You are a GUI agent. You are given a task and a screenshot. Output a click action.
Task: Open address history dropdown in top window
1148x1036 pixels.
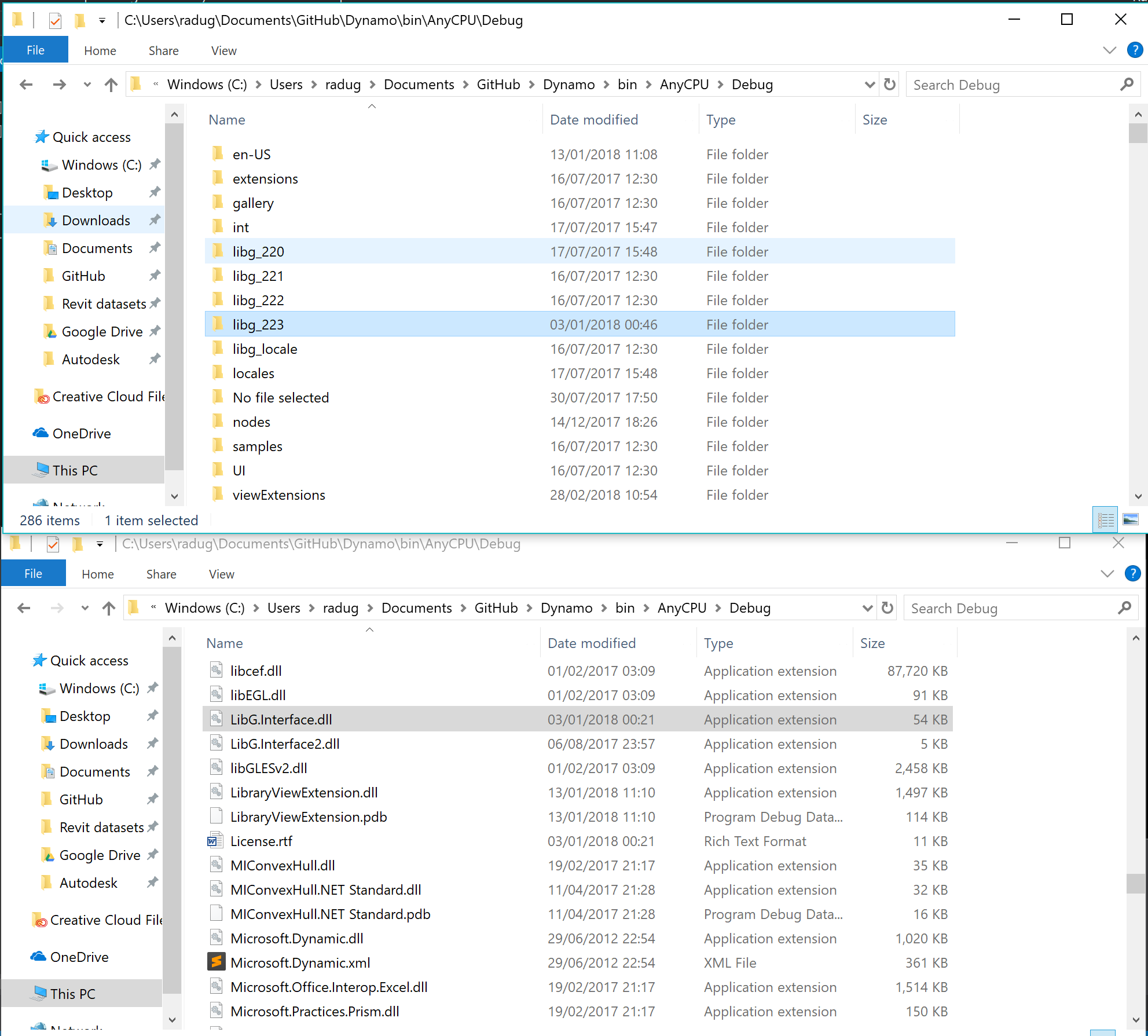pos(870,85)
